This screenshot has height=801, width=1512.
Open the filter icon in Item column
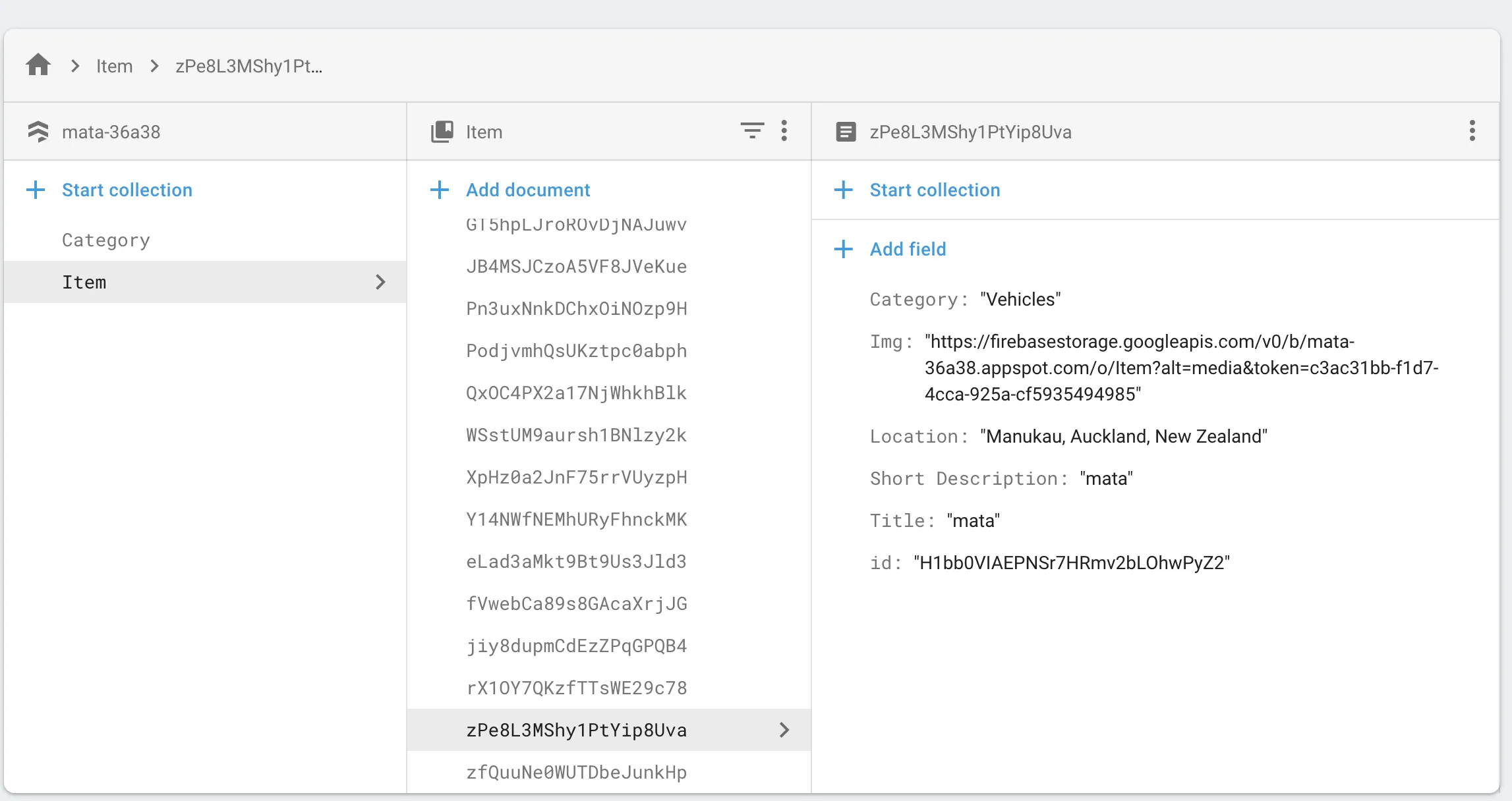point(752,130)
